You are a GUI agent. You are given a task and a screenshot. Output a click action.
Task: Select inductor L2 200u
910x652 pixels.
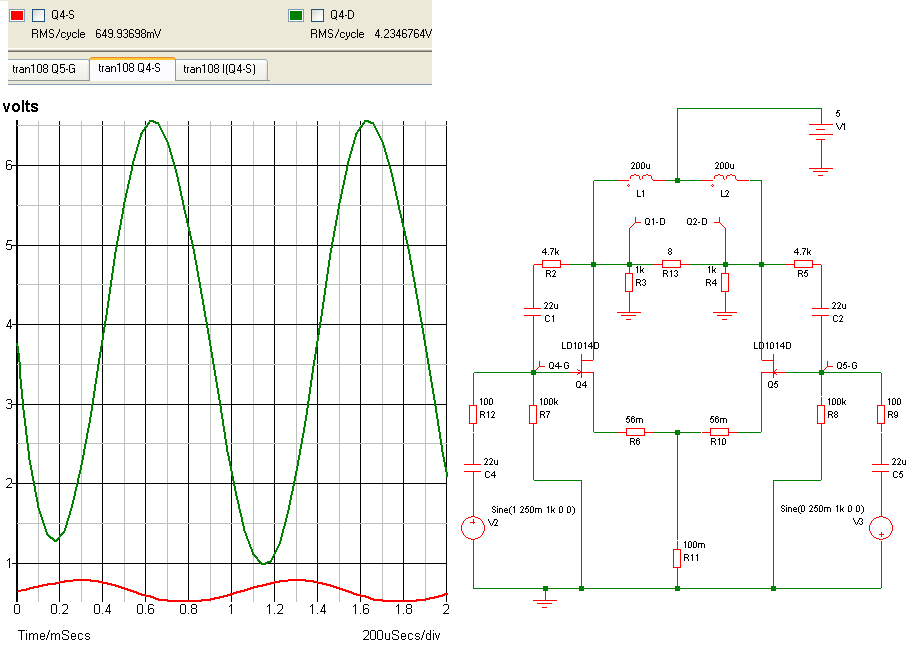pyautogui.click(x=724, y=179)
